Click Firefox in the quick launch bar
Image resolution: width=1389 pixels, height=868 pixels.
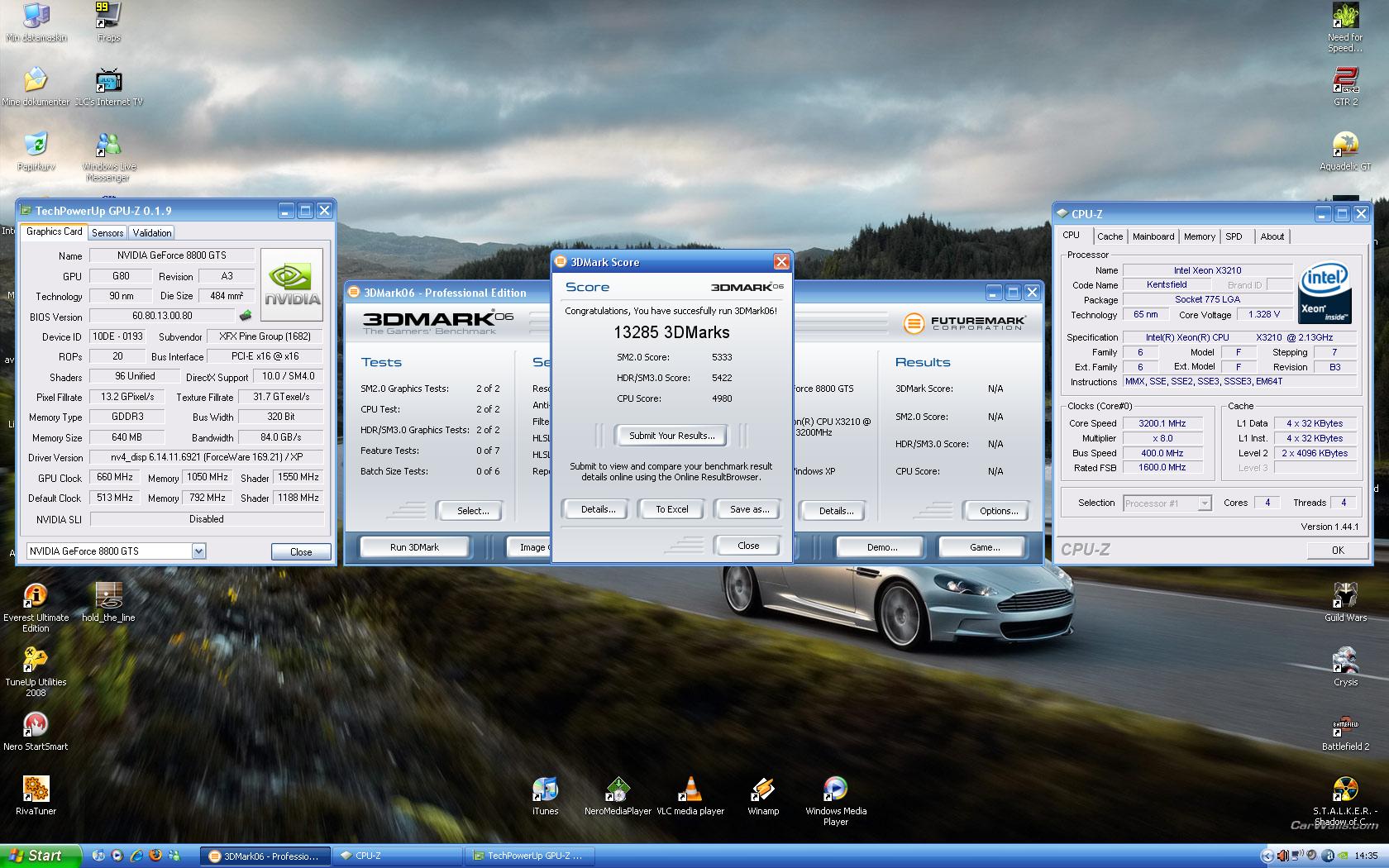pyautogui.click(x=155, y=856)
